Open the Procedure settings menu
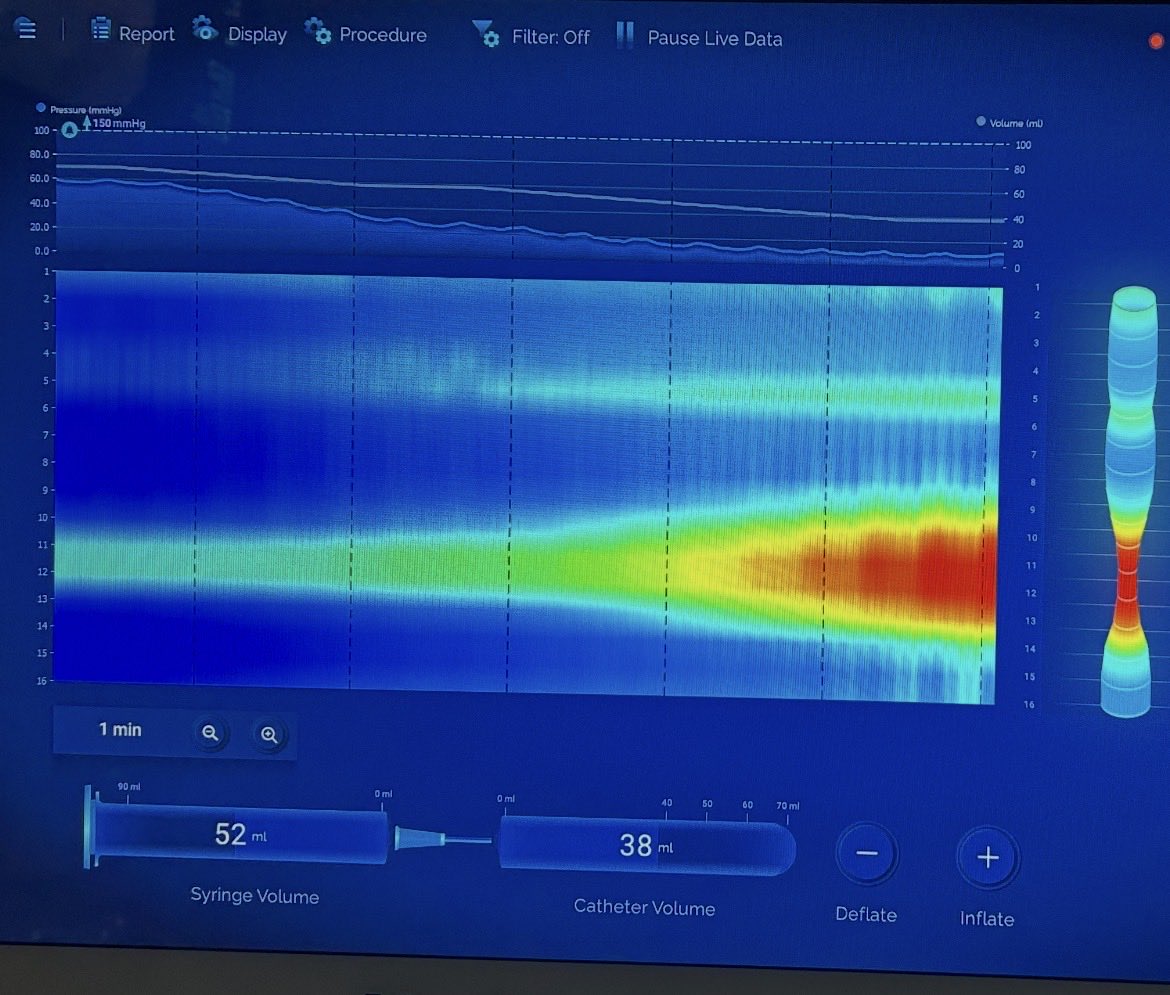The height and width of the screenshot is (995, 1170). [x=366, y=34]
